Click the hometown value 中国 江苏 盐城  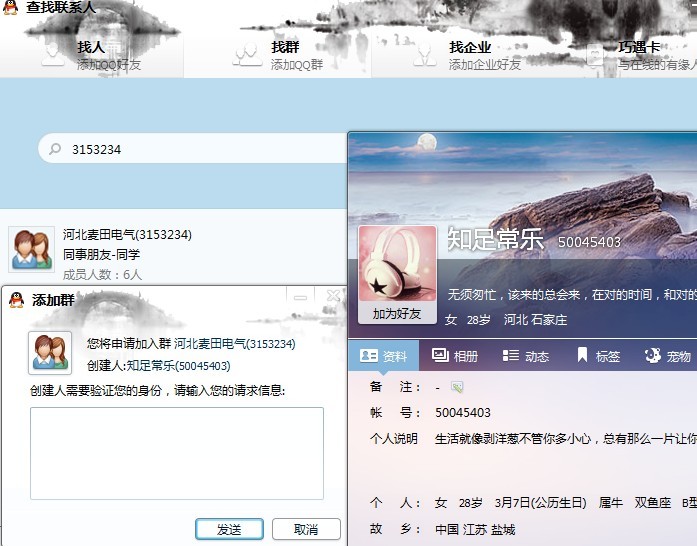pos(475,529)
